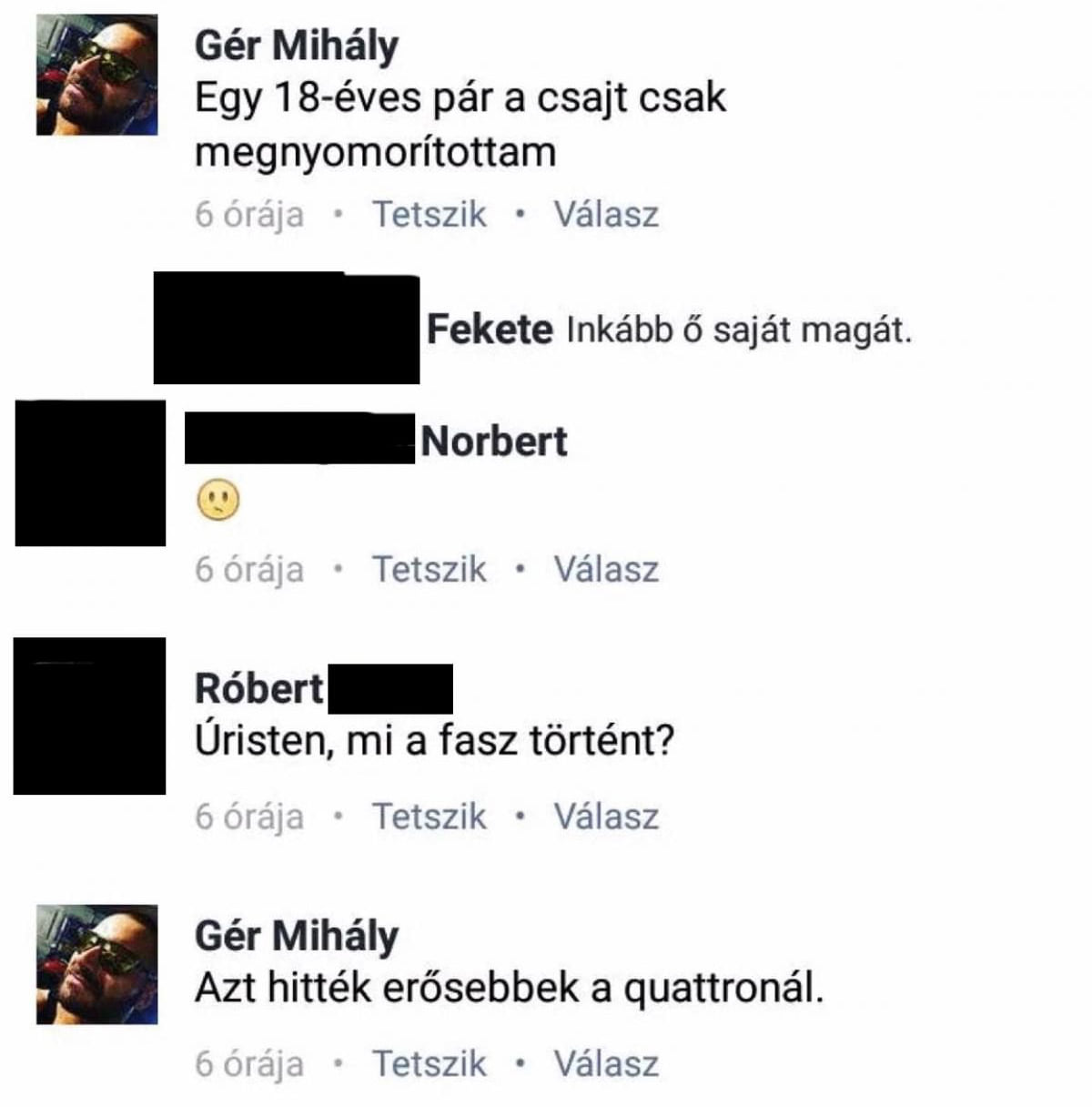Like the '18-éves pár' comment via Tetszik

click(430, 215)
